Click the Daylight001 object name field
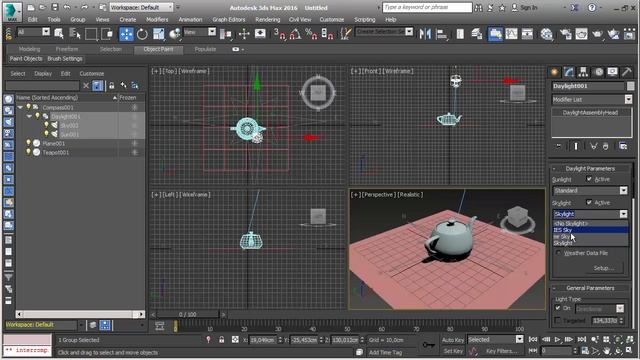Screen dimensions: 640x360 tap(588, 86)
